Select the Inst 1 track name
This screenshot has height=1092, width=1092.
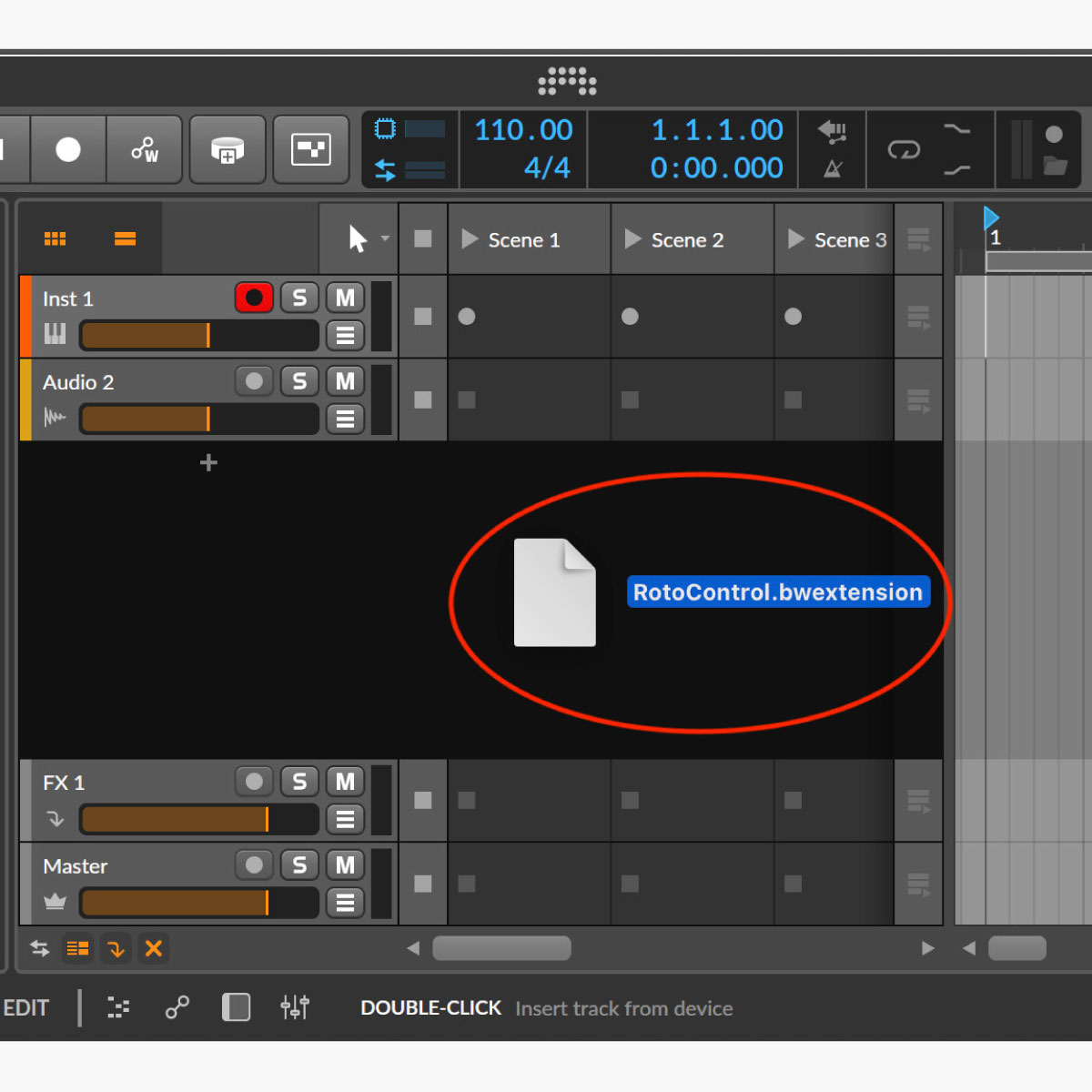67,298
